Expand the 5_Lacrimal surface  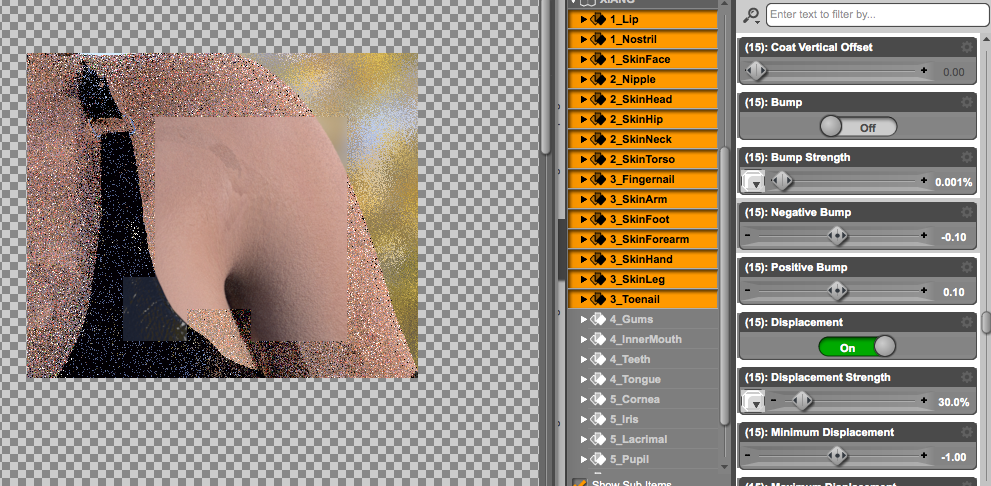click(x=584, y=439)
